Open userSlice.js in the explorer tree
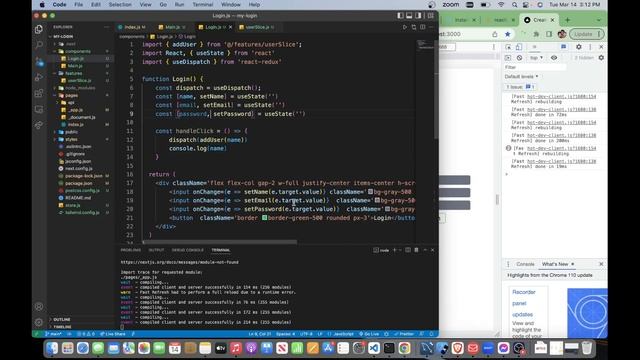The image size is (640, 360). coord(80,80)
